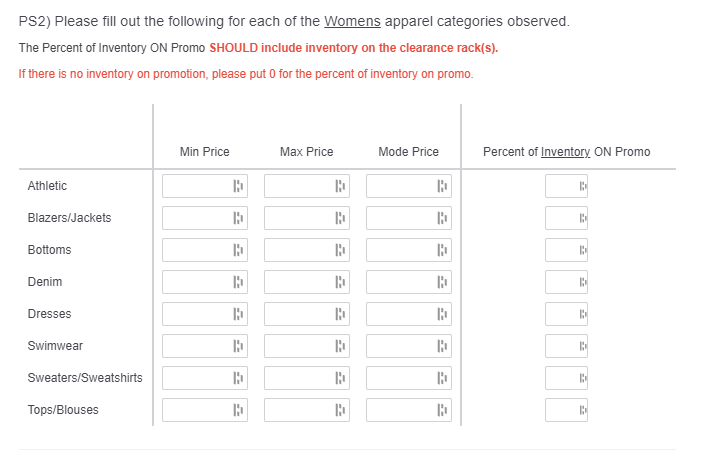This screenshot has height=452, width=706.
Task: Click autofill icon in Athletic Min Price field
Action: pos(237,186)
